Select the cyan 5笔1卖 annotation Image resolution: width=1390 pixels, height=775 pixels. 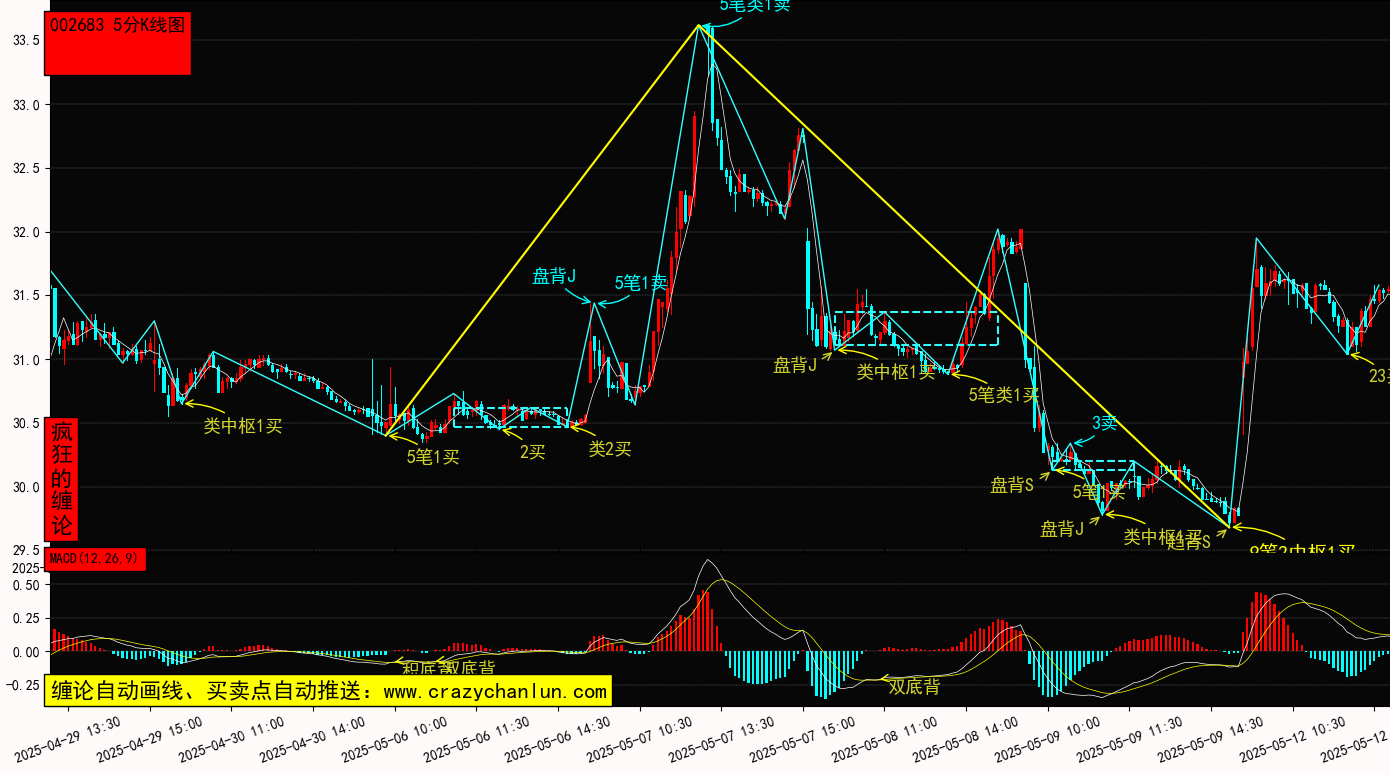point(641,283)
